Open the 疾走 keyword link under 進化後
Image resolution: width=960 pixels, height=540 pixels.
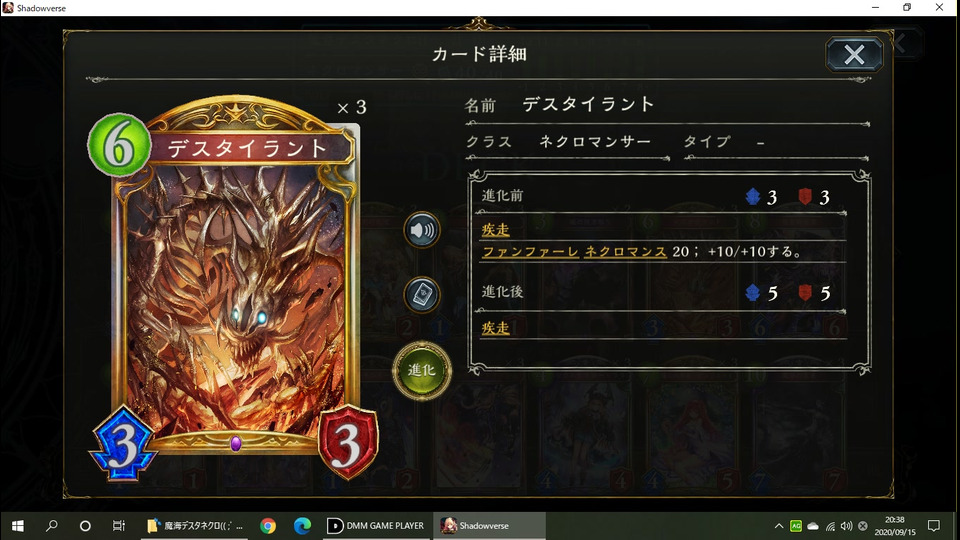[x=495, y=328]
